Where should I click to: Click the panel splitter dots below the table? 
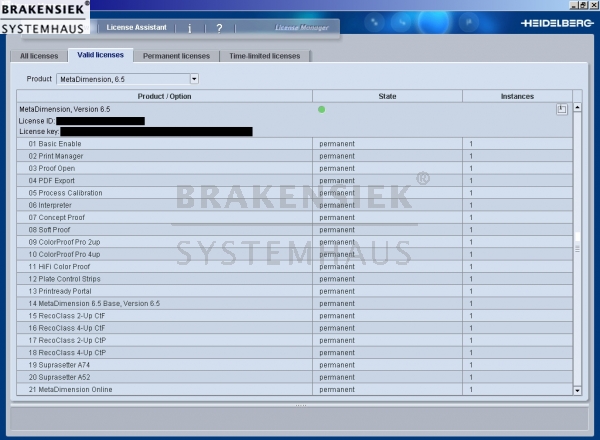pyautogui.click(x=301, y=405)
